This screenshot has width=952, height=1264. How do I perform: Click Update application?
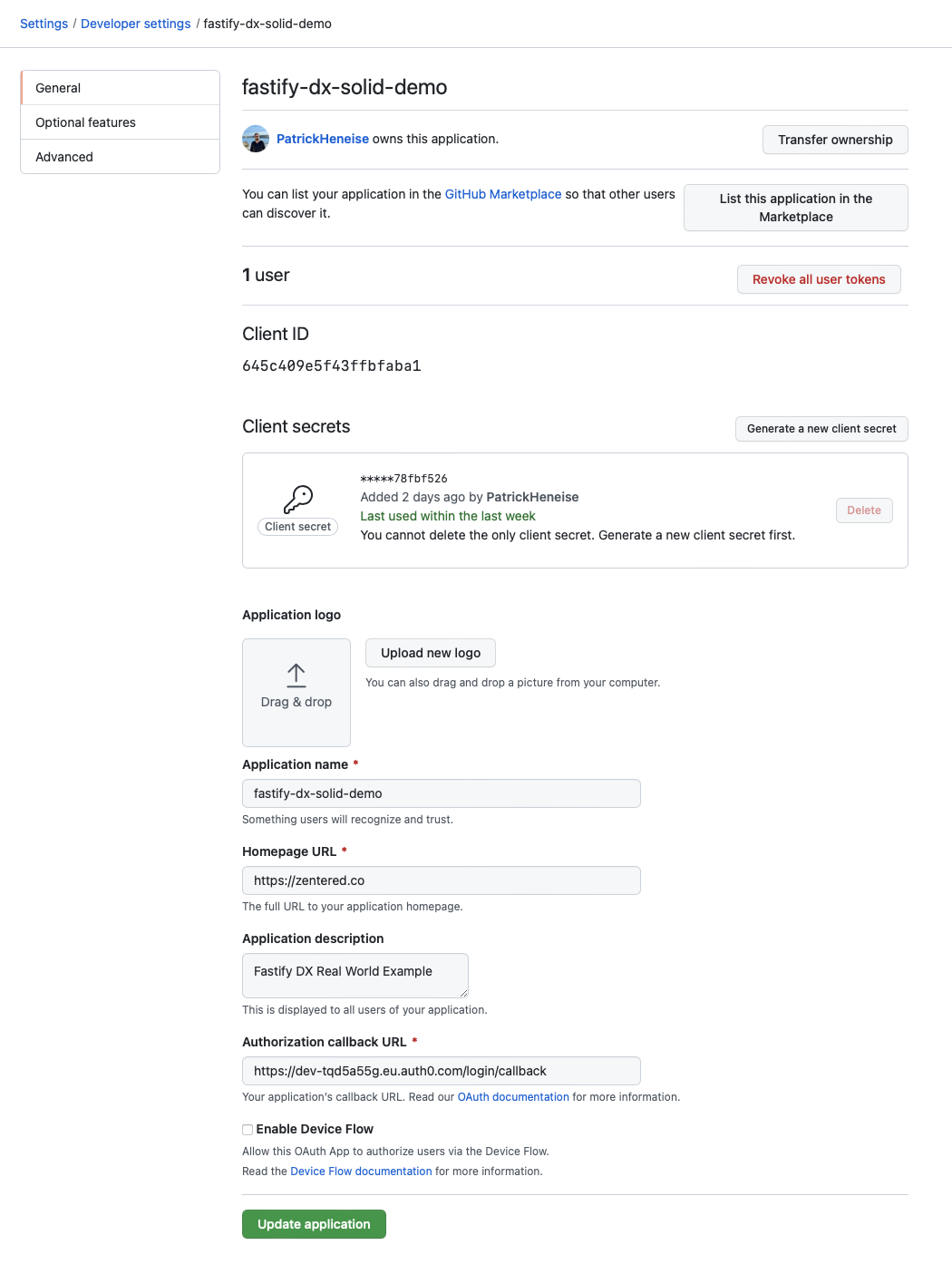click(x=313, y=1223)
